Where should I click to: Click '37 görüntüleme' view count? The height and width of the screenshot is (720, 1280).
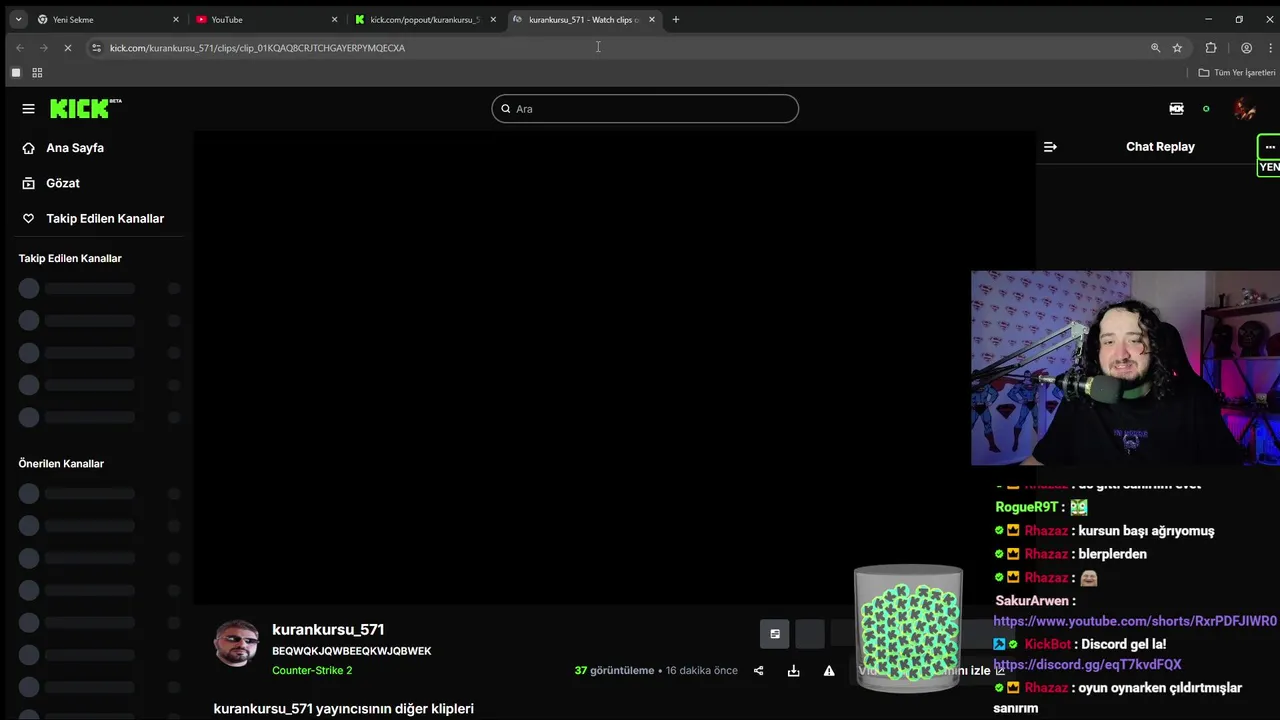coord(614,671)
